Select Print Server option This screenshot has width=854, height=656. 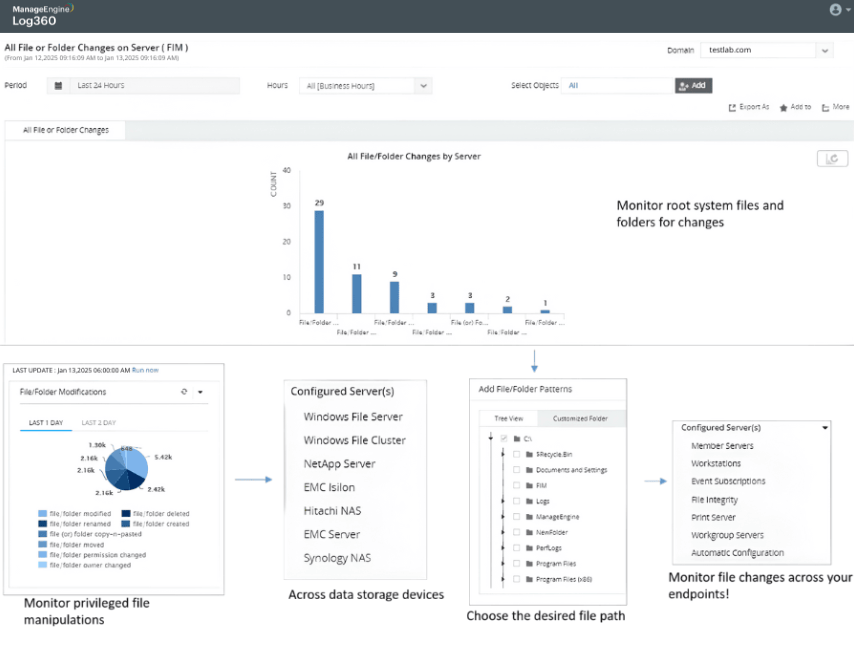point(713,518)
